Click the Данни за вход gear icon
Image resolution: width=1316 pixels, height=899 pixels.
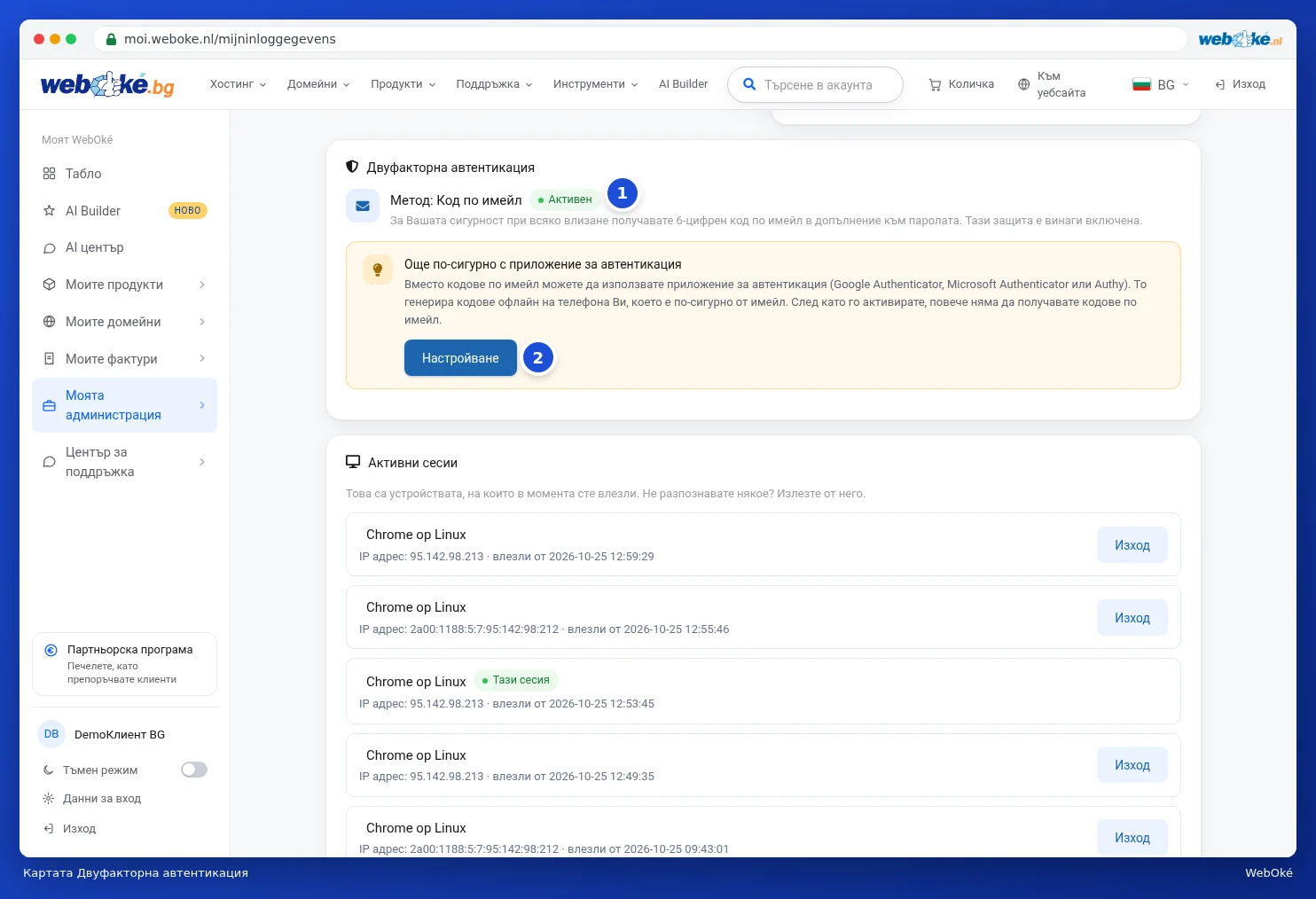pos(49,799)
